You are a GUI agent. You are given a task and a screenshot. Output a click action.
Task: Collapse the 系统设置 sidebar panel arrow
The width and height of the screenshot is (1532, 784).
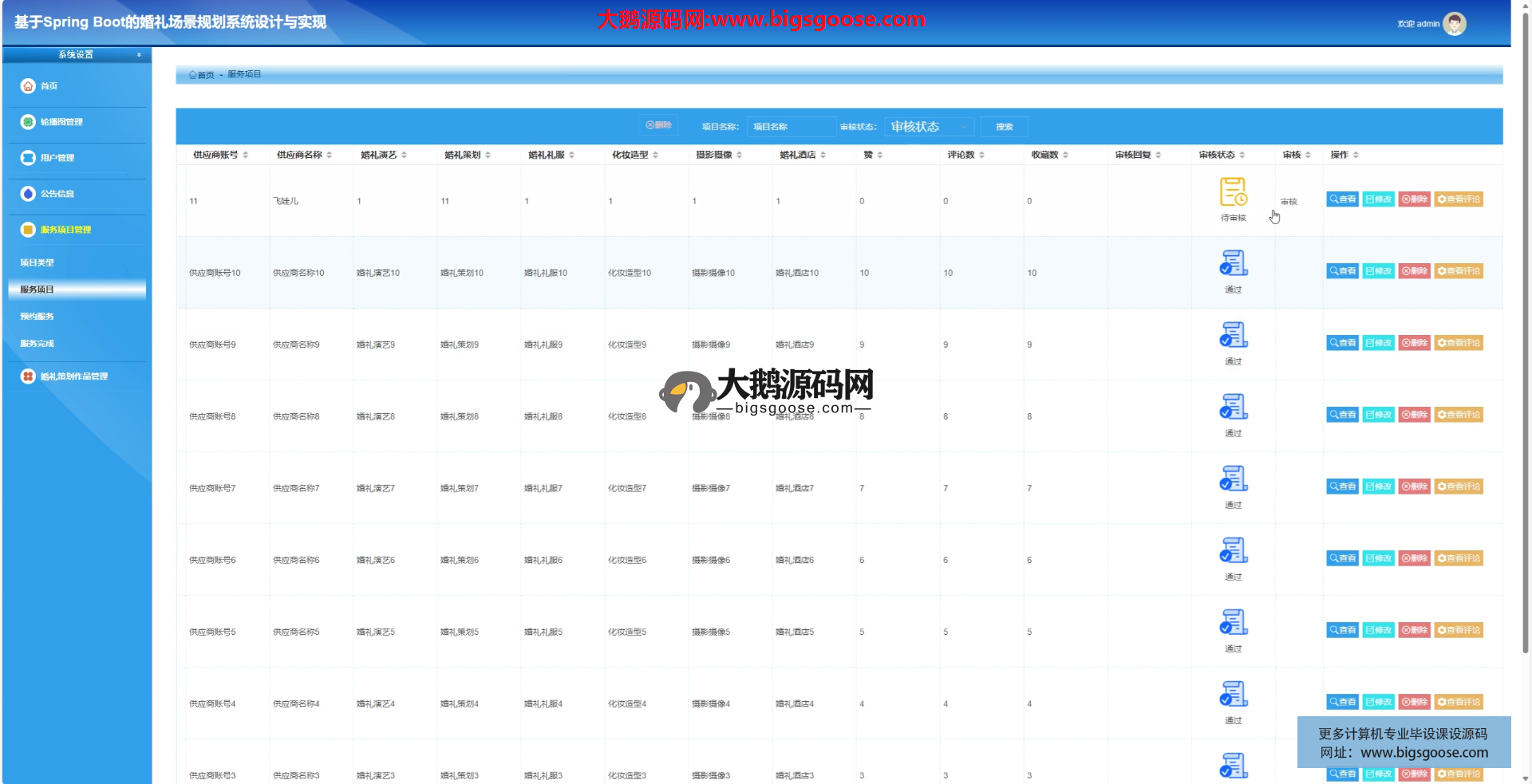pyautogui.click(x=139, y=55)
